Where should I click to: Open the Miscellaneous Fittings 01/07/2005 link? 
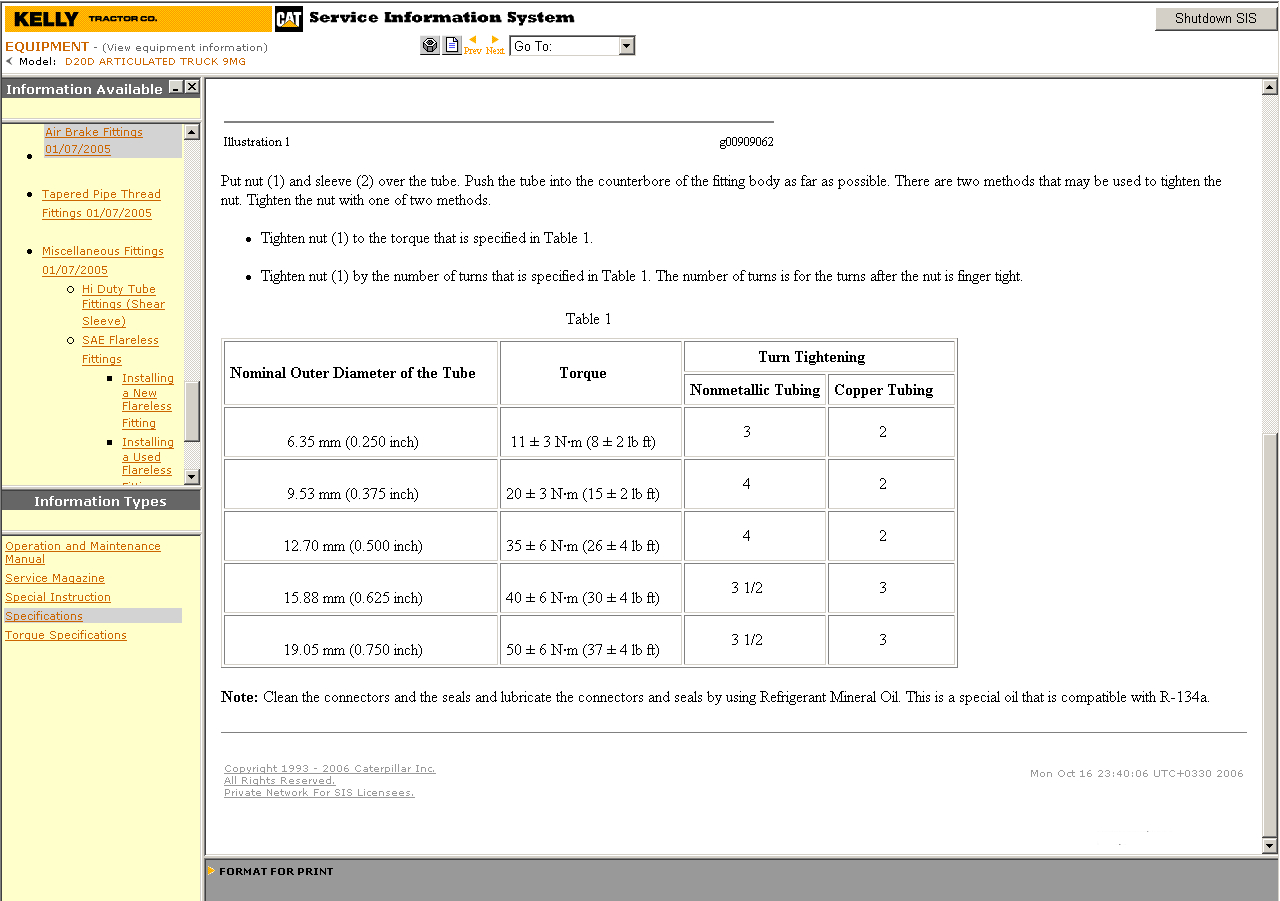coord(103,261)
